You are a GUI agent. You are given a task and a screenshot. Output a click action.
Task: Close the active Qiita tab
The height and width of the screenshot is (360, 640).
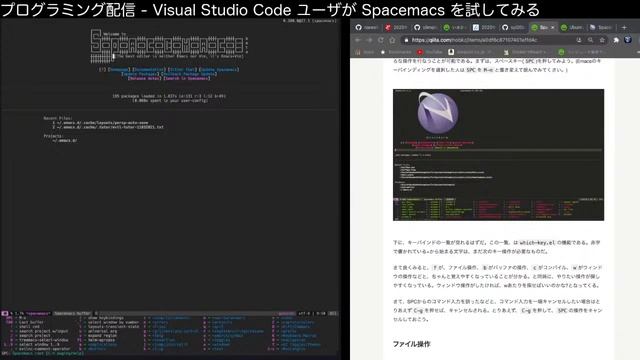coord(553,27)
